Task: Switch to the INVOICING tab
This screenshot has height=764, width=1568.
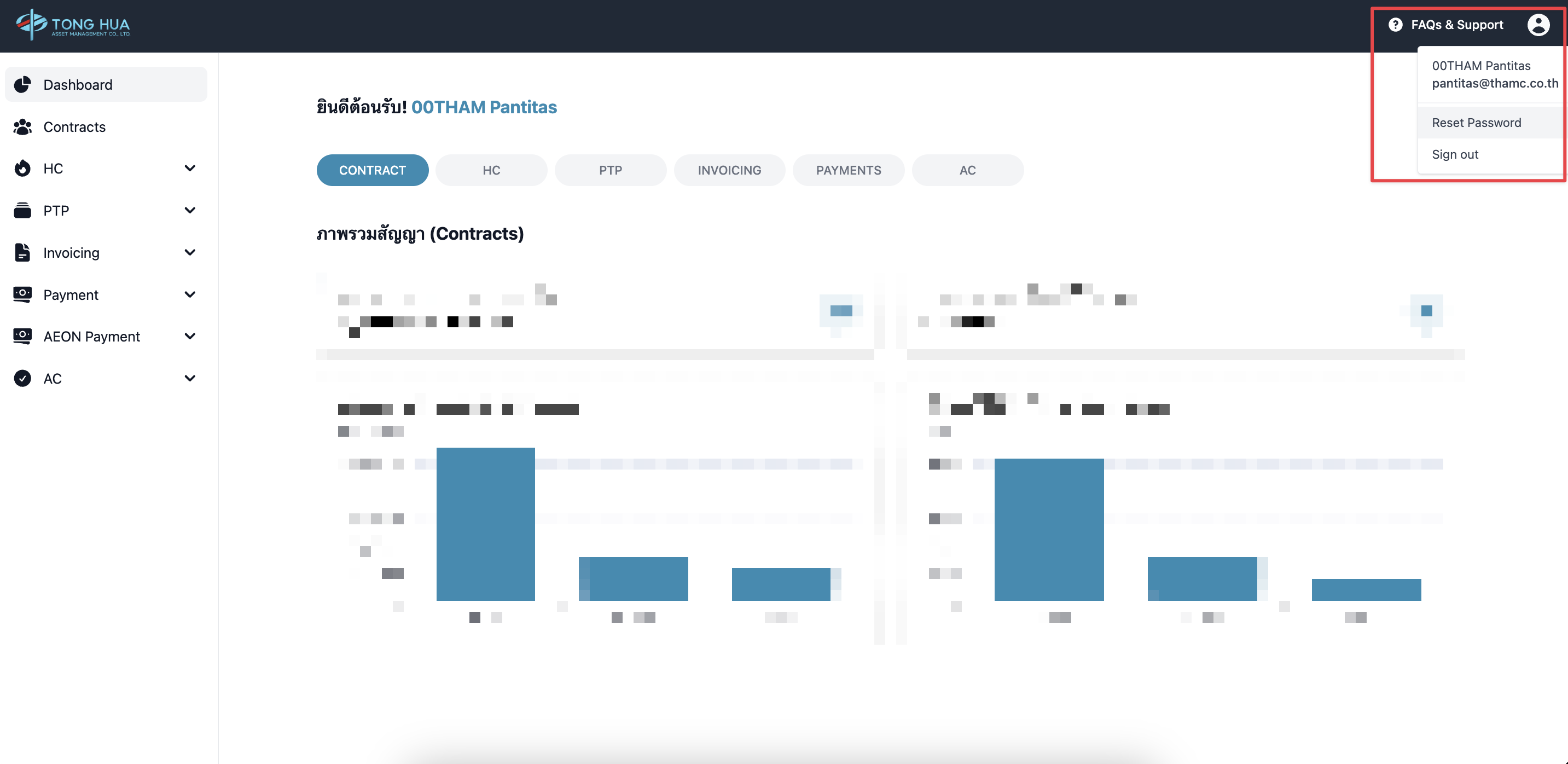Action: (x=729, y=170)
